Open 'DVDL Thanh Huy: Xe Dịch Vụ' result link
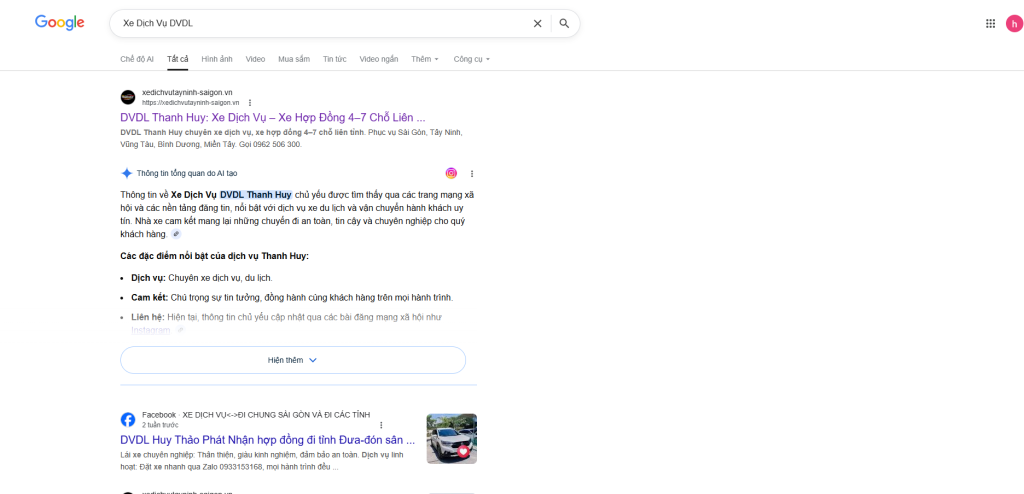This screenshot has height=494, width=1024. click(273, 118)
